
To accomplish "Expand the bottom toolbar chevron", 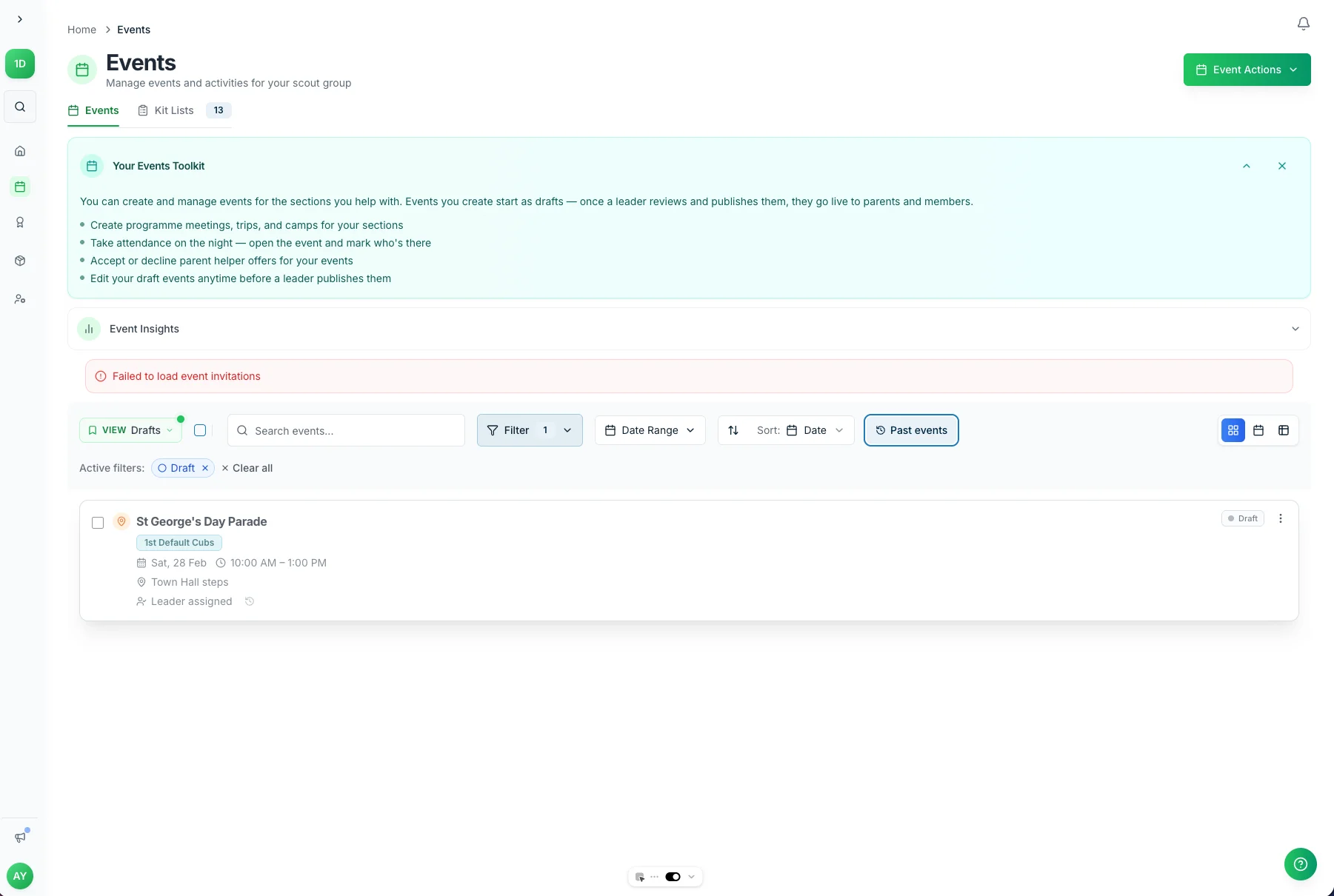I will tap(691, 877).
